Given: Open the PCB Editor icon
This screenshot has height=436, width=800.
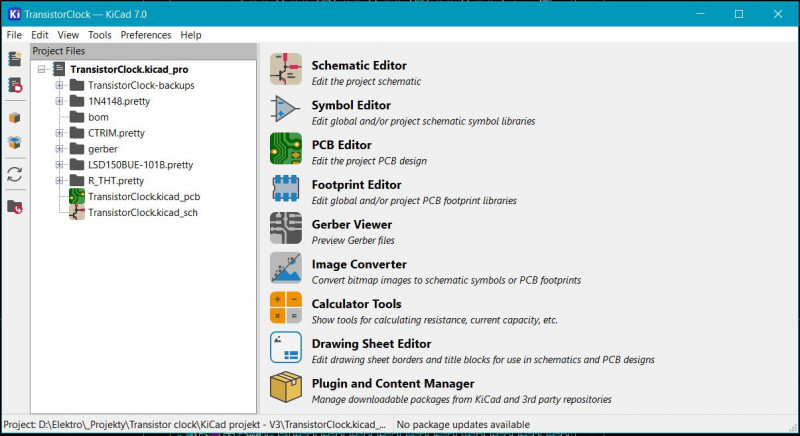Looking at the screenshot, I should tap(286, 148).
